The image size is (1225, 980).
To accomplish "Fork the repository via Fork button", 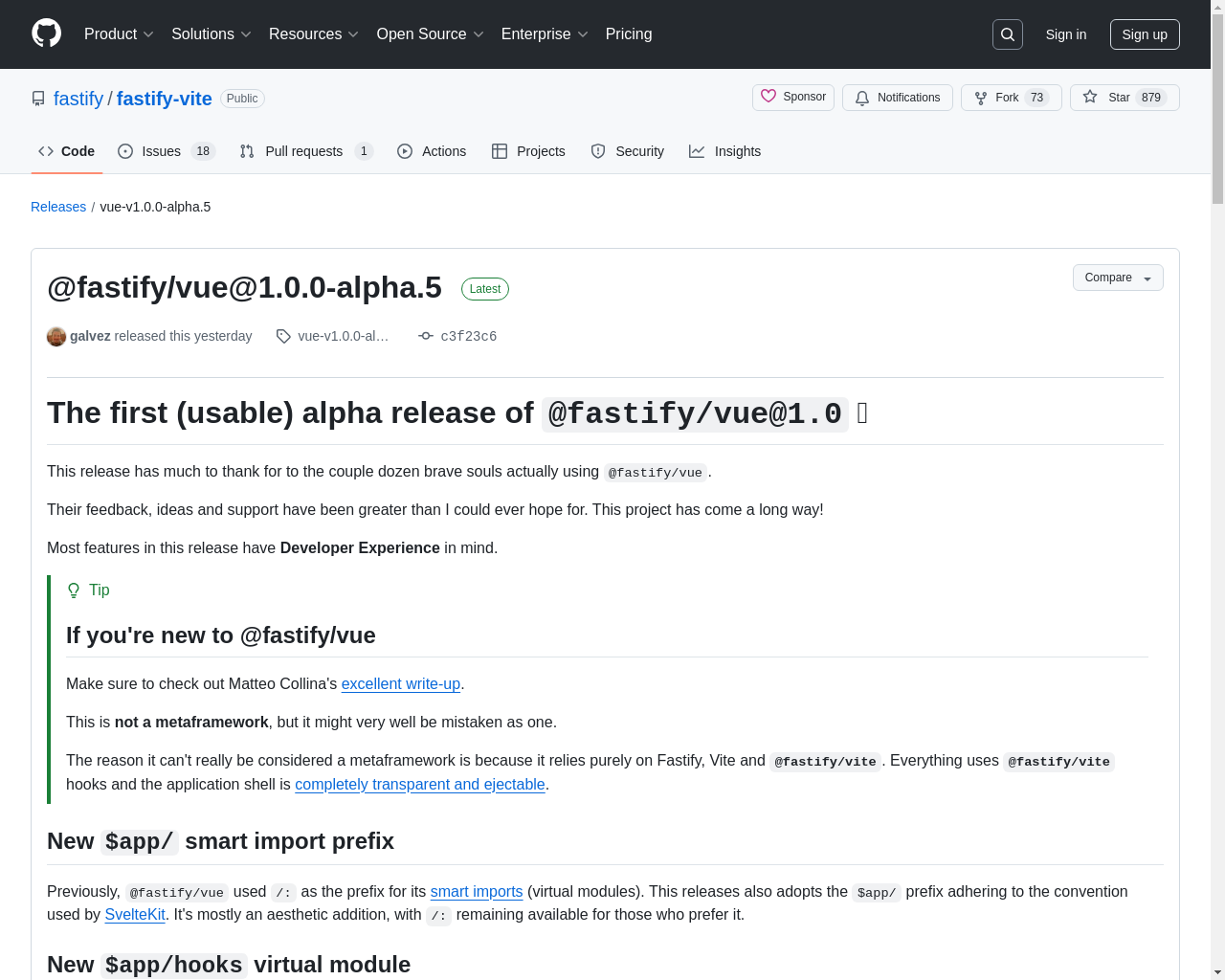I will 1012,98.
